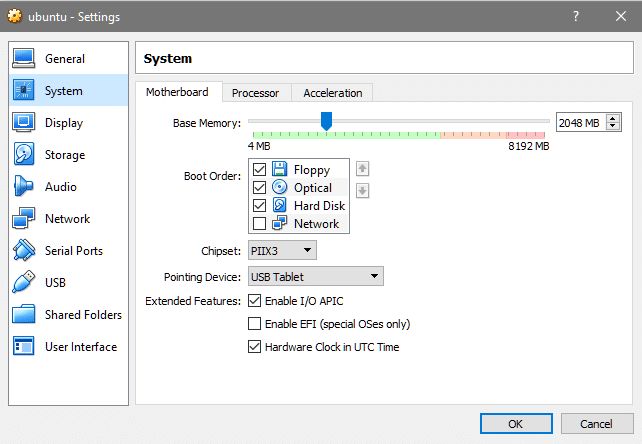Image resolution: width=642 pixels, height=444 pixels.
Task: Click the System chip icon in sidebar
Action: click(23, 90)
